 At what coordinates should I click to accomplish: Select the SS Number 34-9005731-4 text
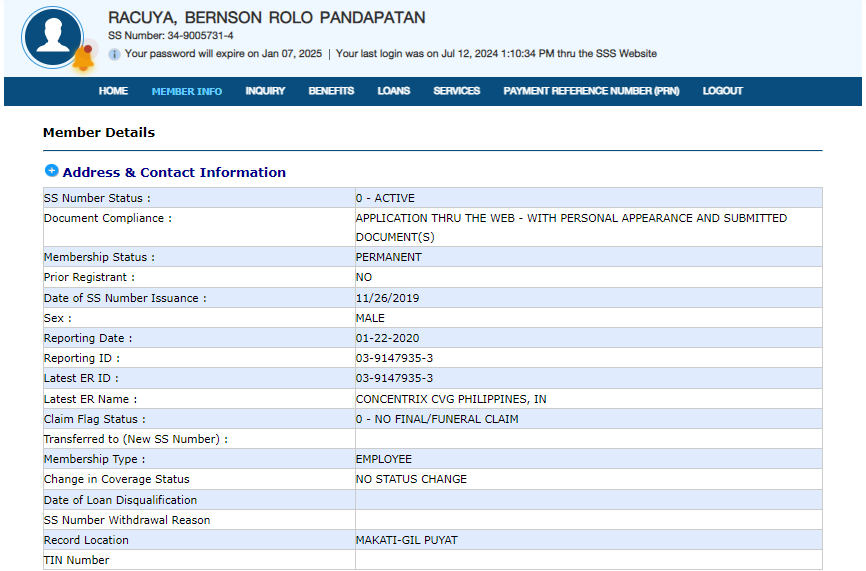[171, 36]
